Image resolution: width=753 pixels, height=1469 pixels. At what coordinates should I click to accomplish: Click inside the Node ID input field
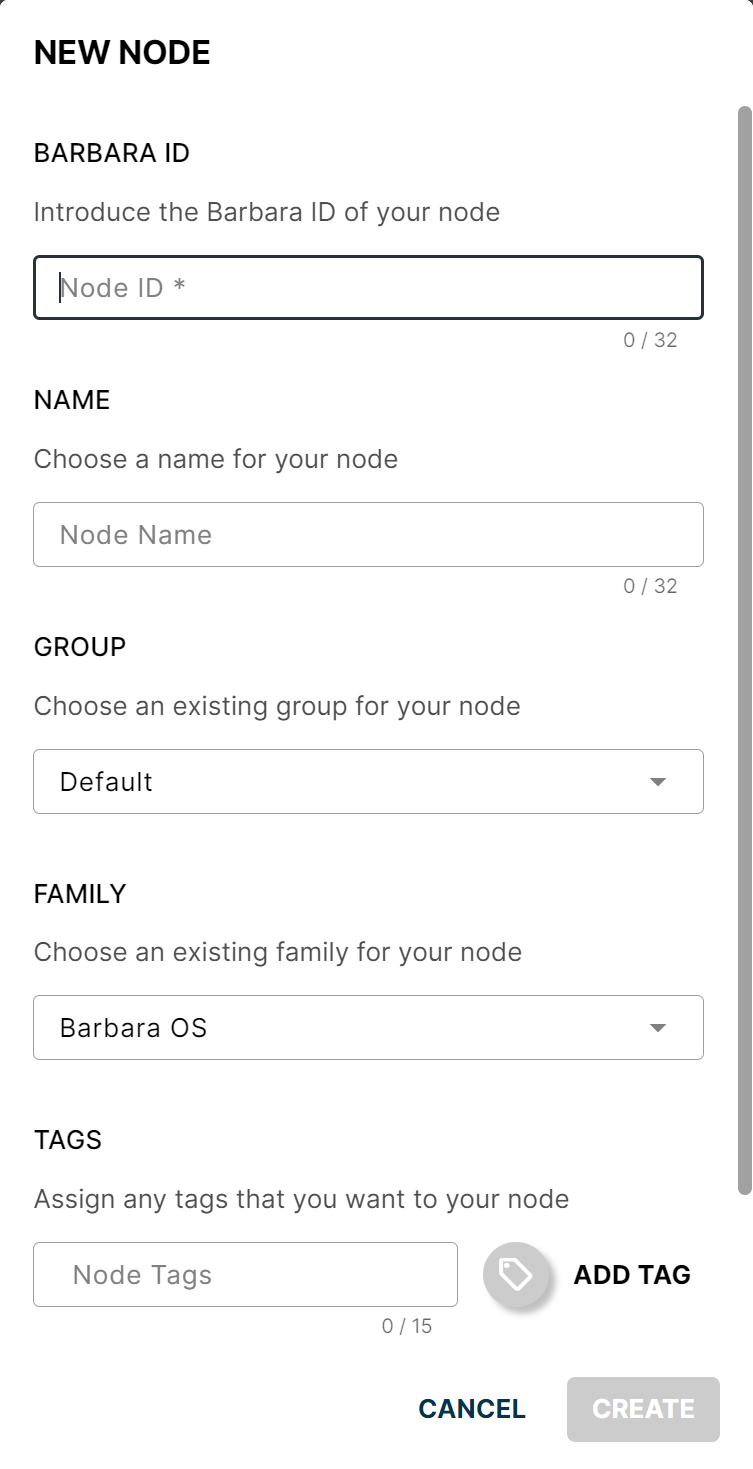pyautogui.click(x=368, y=287)
